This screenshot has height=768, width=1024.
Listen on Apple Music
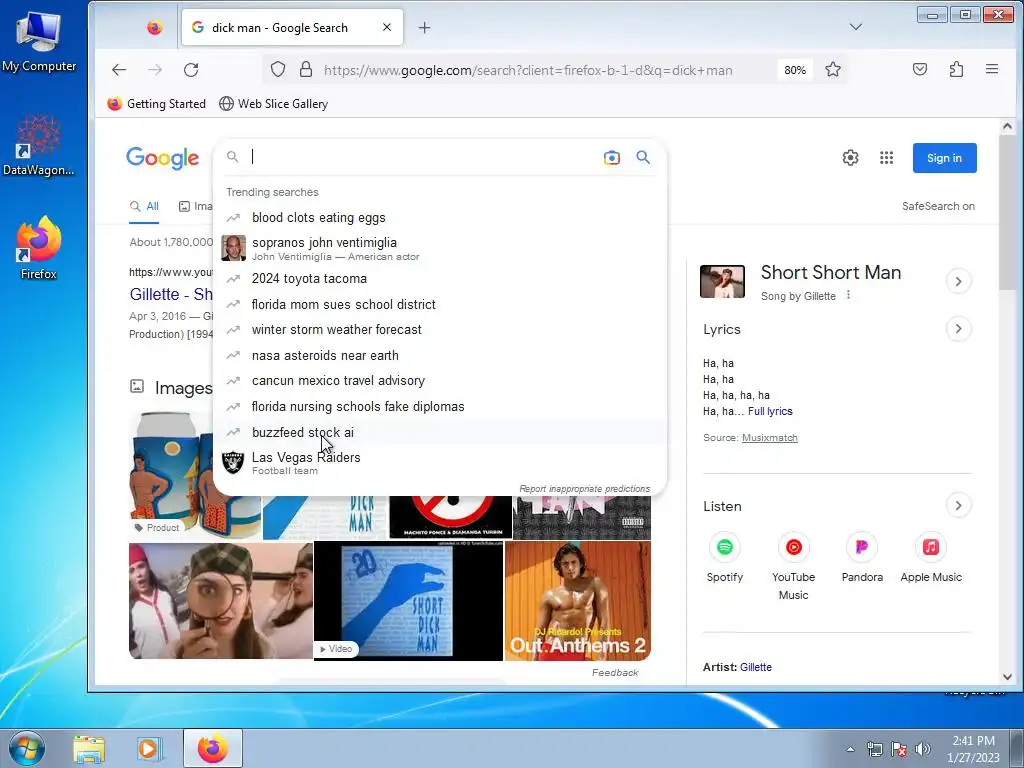click(931, 558)
